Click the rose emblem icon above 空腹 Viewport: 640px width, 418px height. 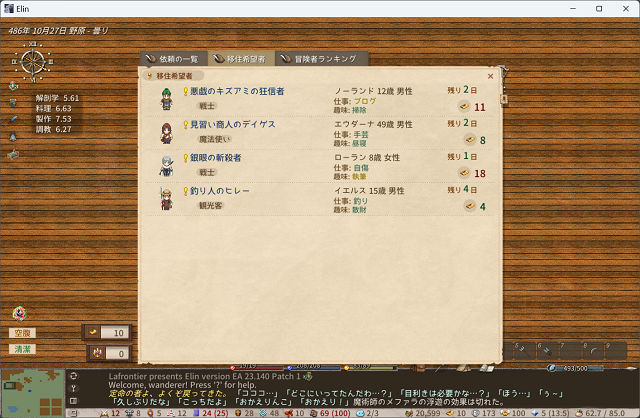[19, 314]
